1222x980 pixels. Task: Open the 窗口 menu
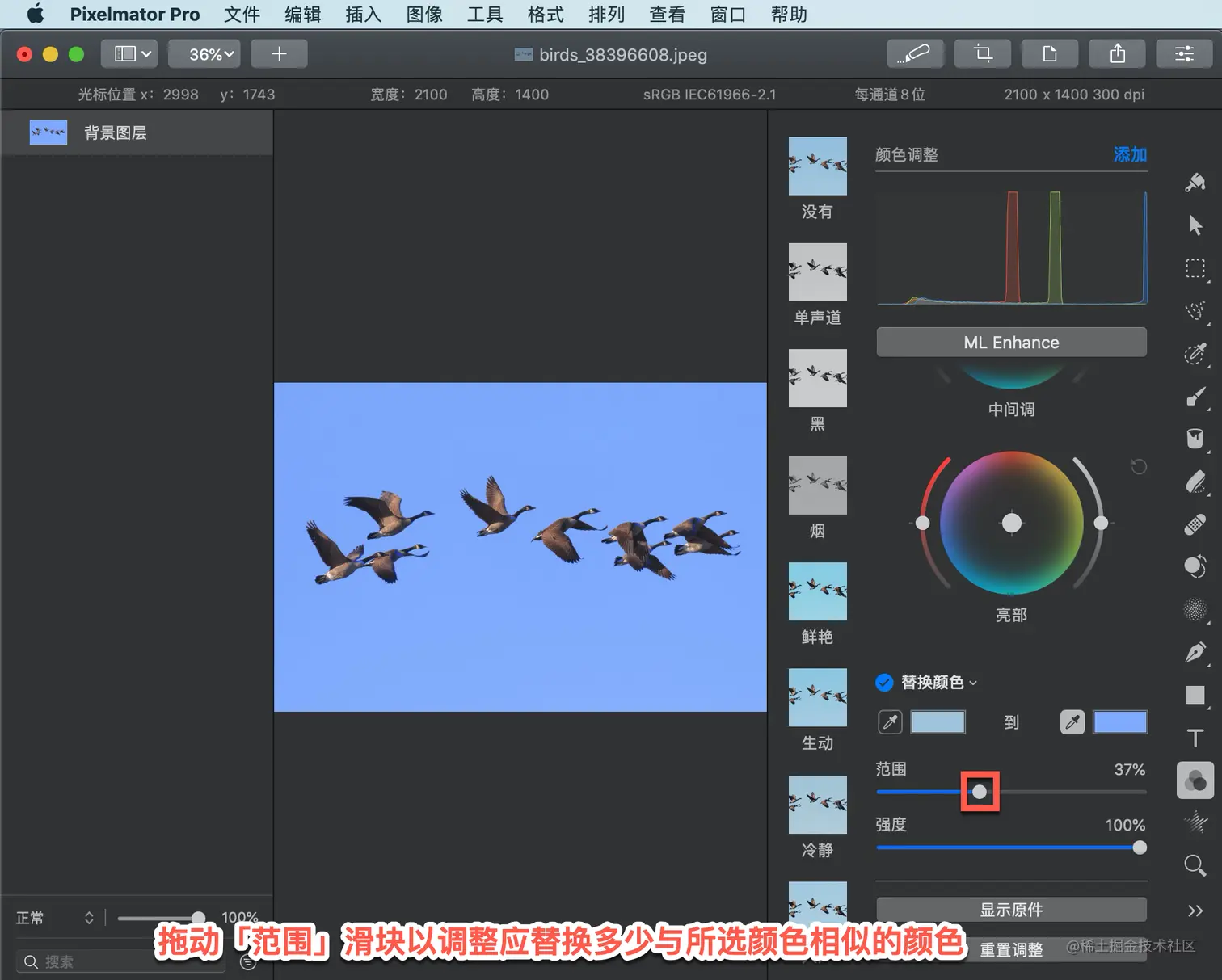(x=728, y=15)
